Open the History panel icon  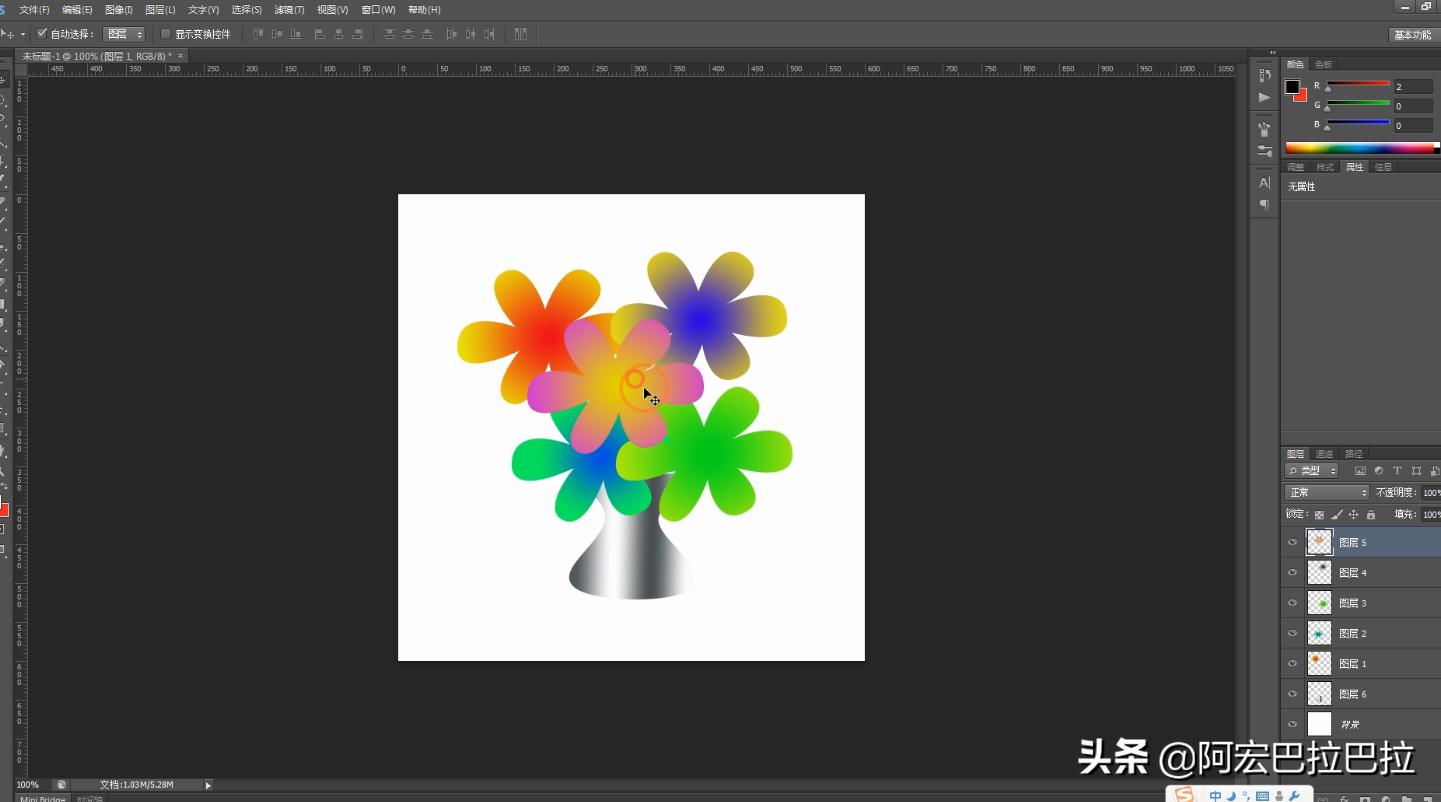point(1264,74)
